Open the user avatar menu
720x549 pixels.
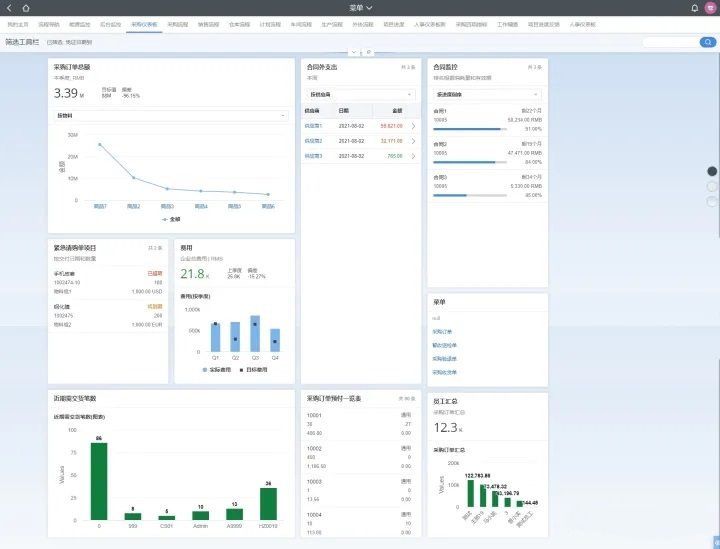coord(710,8)
